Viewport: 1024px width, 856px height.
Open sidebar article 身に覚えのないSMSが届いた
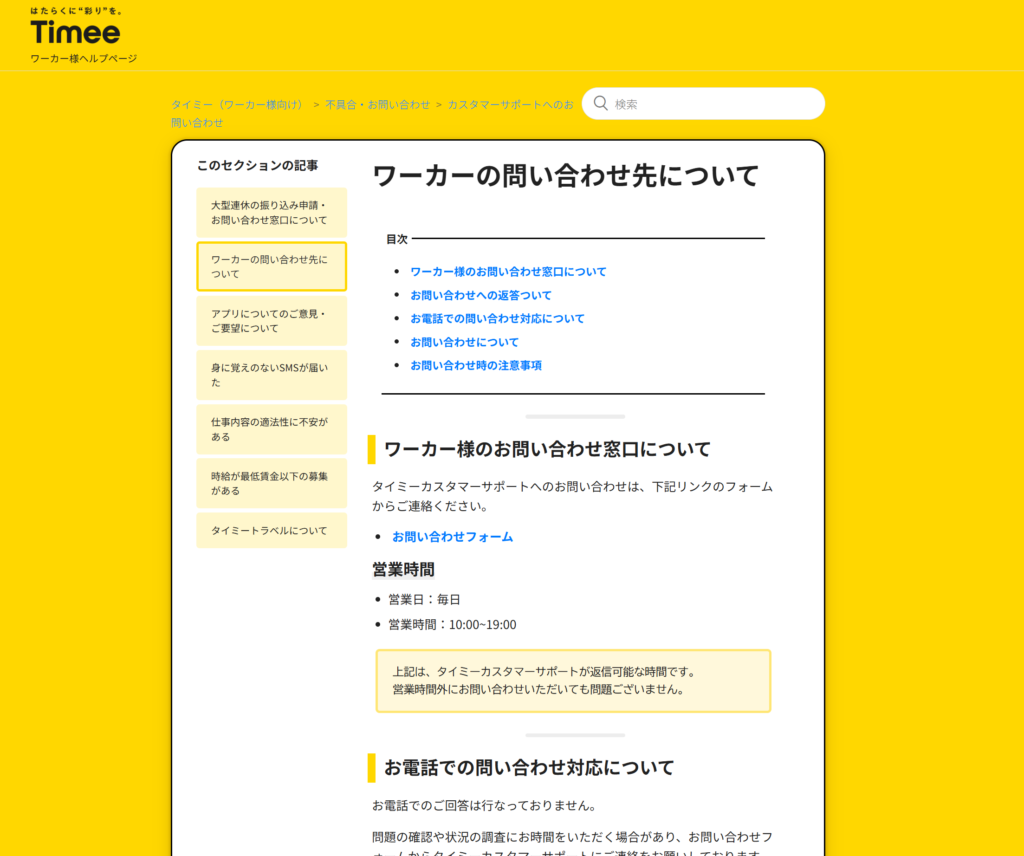point(271,375)
